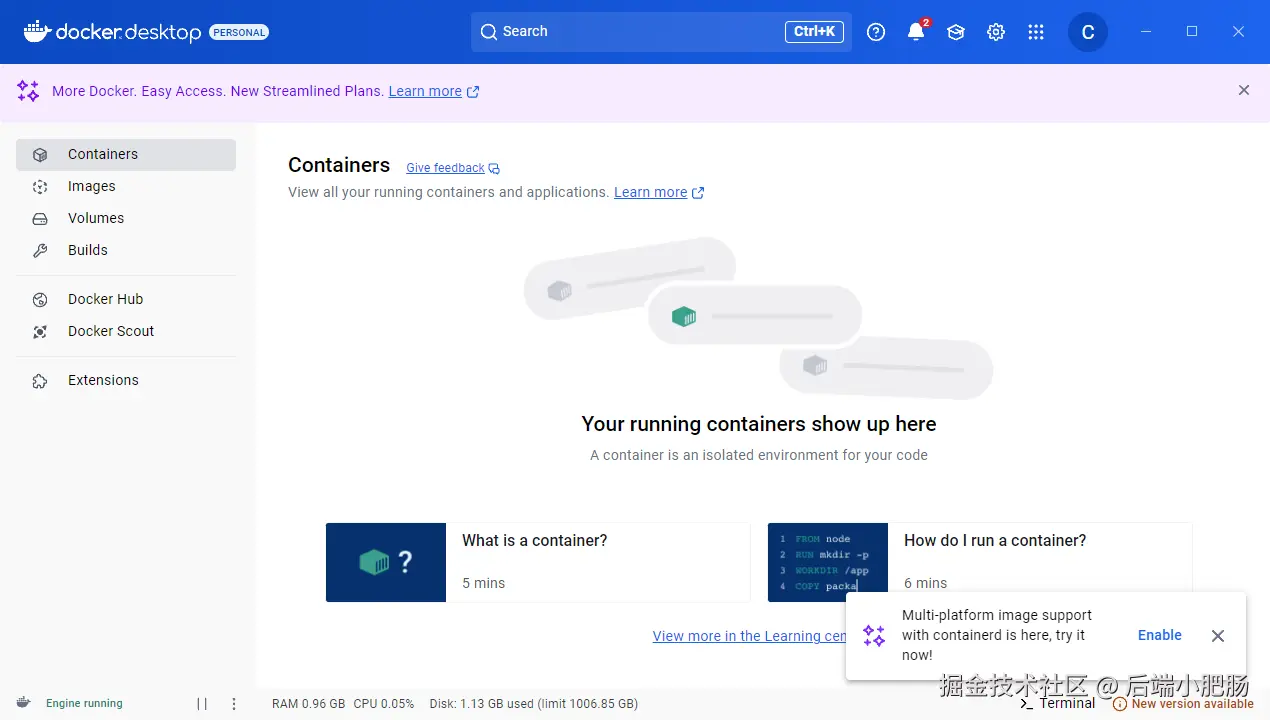Viewport: 1270px width, 720px height.
Task: Click the Volumes disk icon in the sidebar
Action: (40, 219)
